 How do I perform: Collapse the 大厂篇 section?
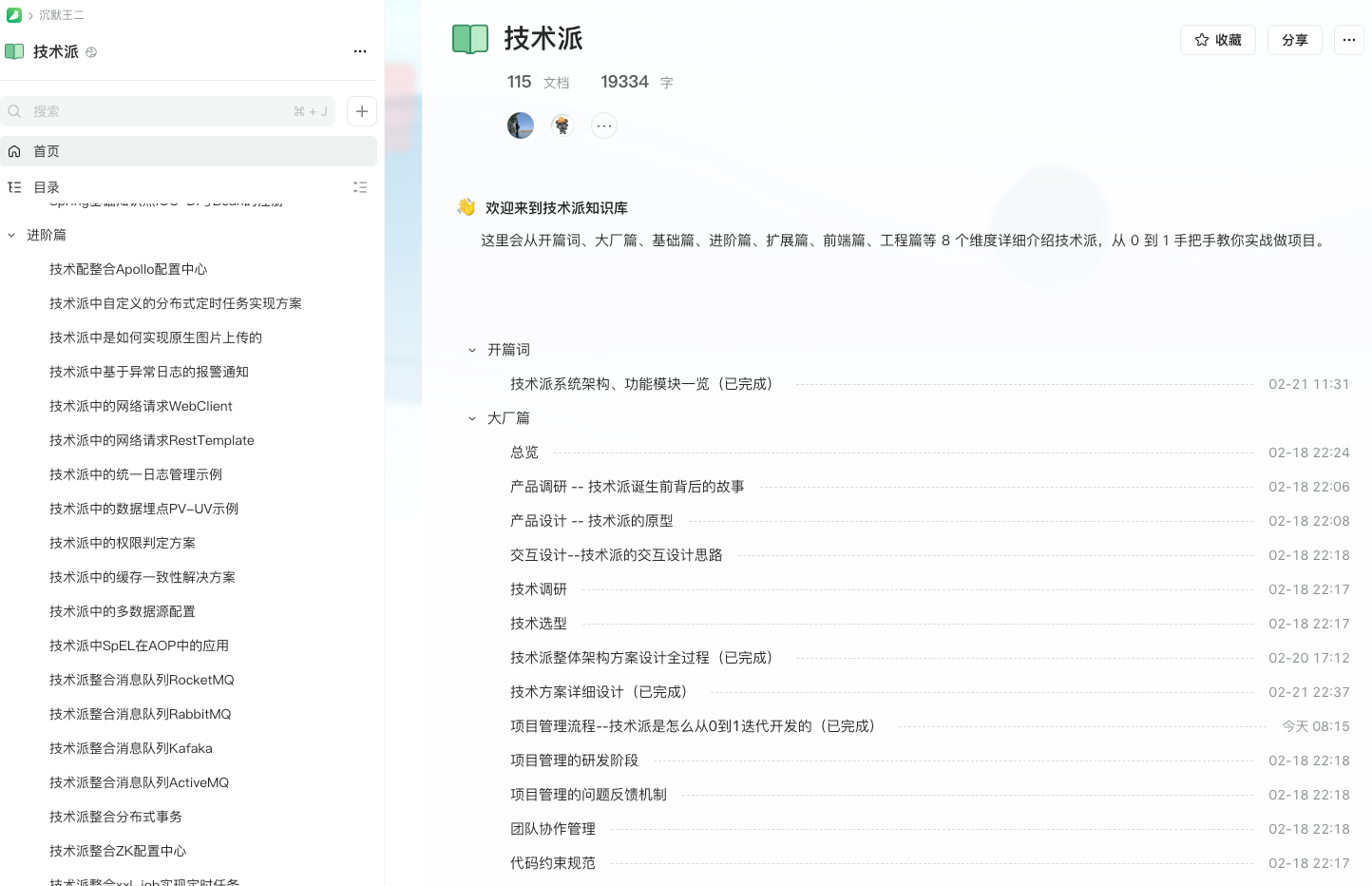[x=472, y=418]
